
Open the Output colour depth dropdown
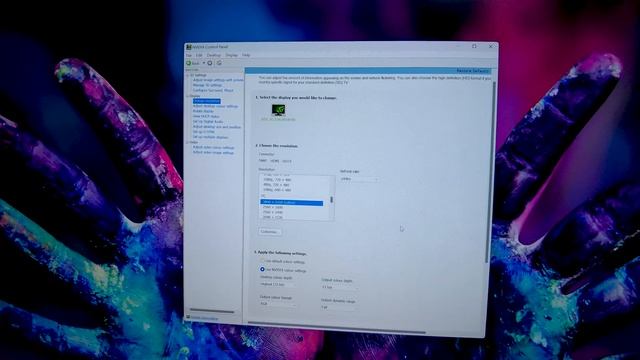(339, 287)
